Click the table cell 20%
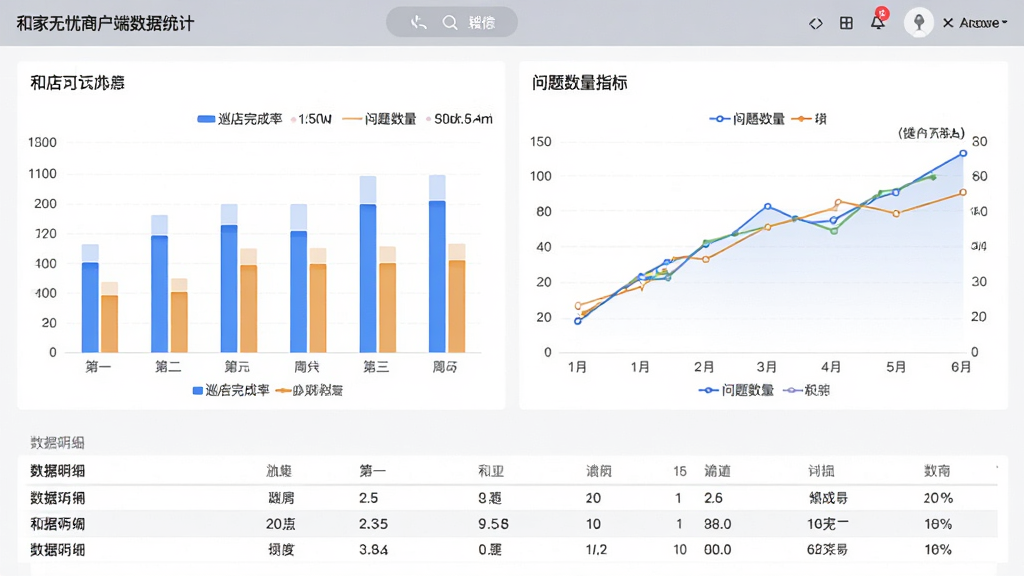This screenshot has width=1024, height=576. click(938, 498)
